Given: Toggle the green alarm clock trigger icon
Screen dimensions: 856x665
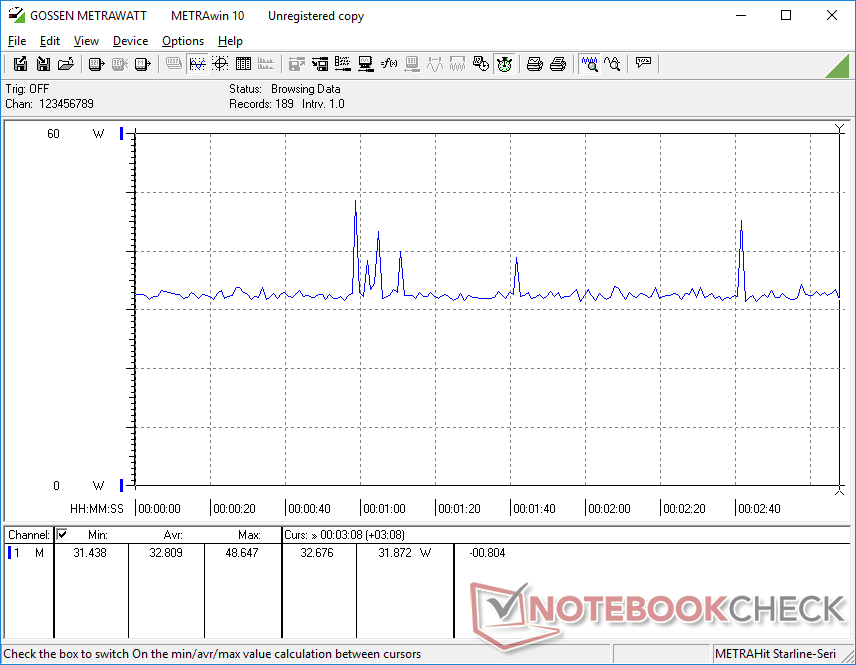Looking at the screenshot, I should pyautogui.click(x=504, y=64).
